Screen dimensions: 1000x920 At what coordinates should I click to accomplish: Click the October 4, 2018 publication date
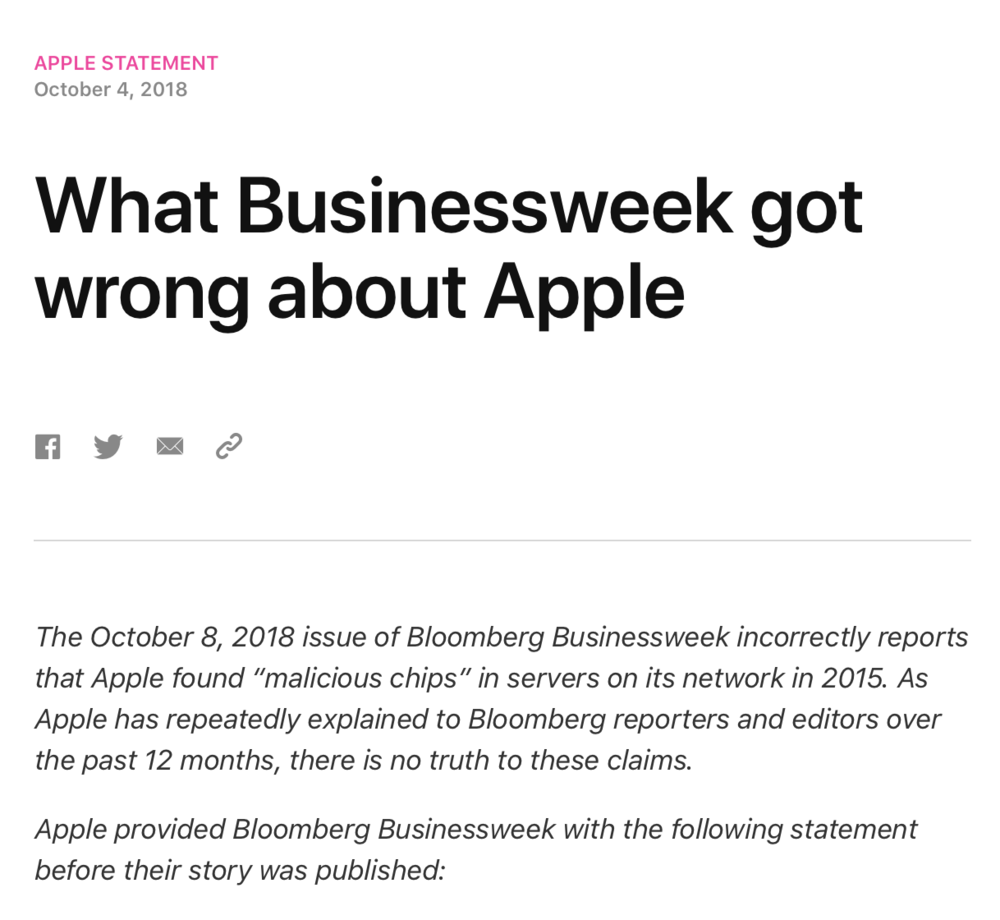[111, 89]
